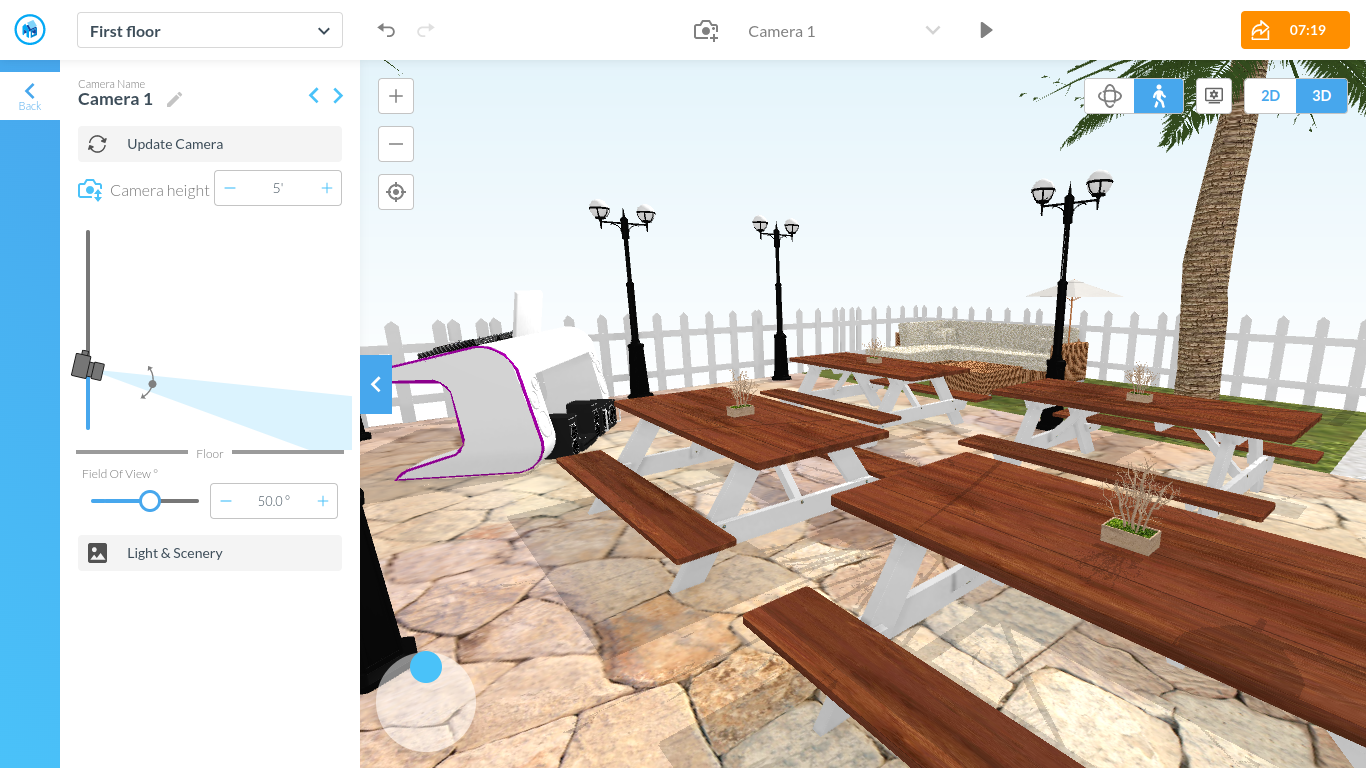Collapse the side panel with the blue chevron
Viewport: 1366px width, 768px height.
(x=376, y=384)
